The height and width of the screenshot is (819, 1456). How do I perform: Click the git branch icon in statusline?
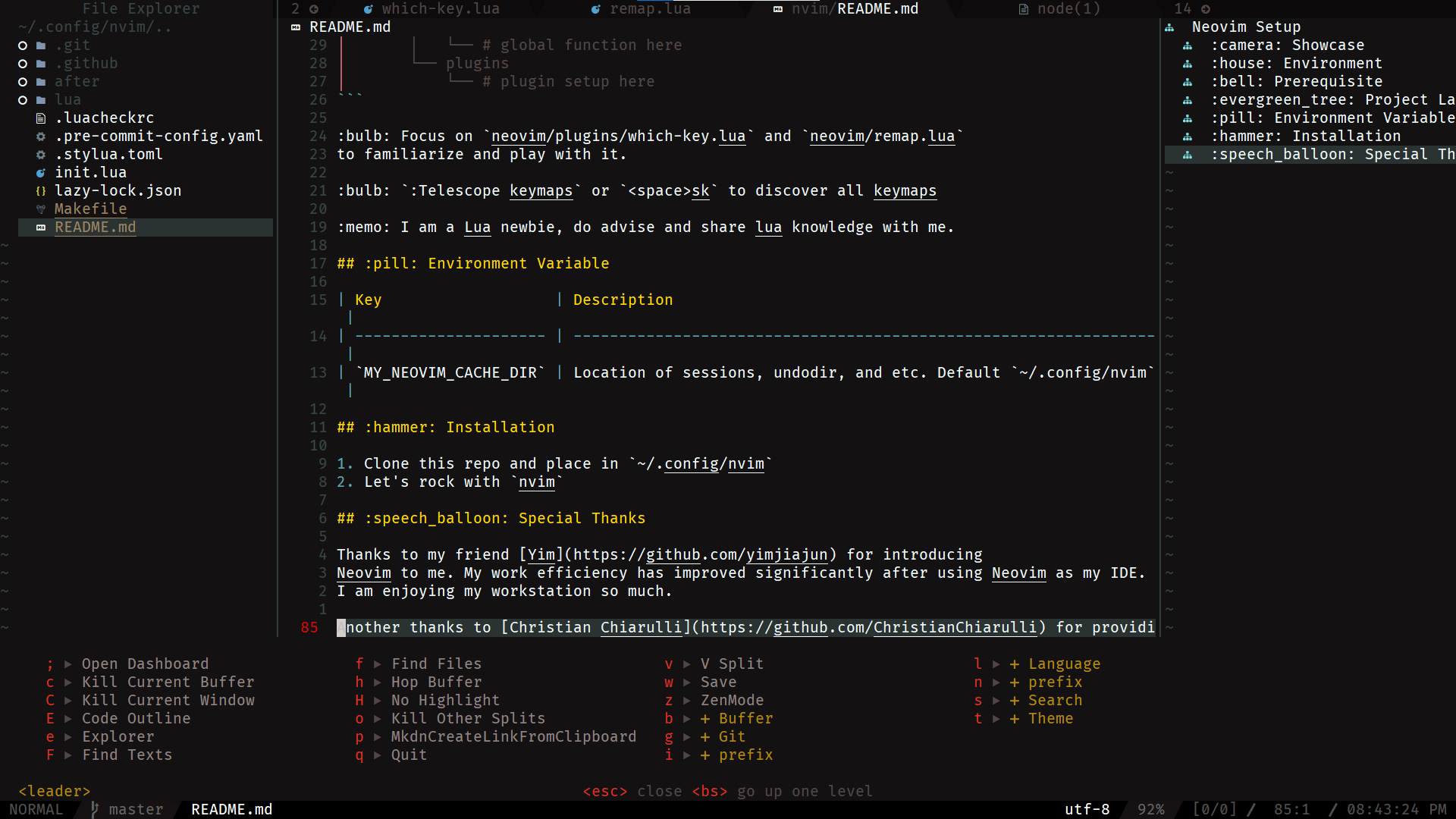pos(95,809)
